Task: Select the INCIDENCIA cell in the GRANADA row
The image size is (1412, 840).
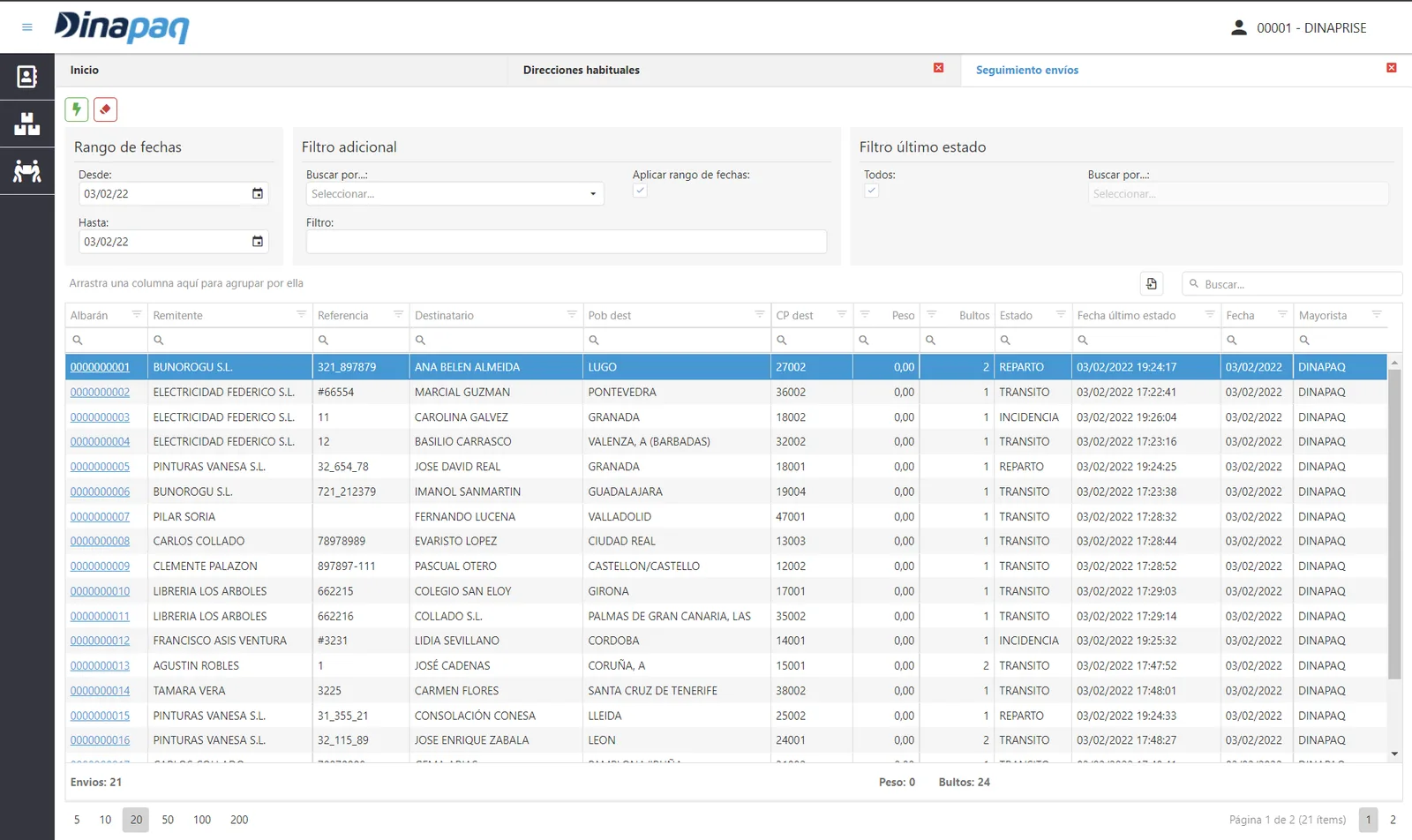Action: 1033,416
